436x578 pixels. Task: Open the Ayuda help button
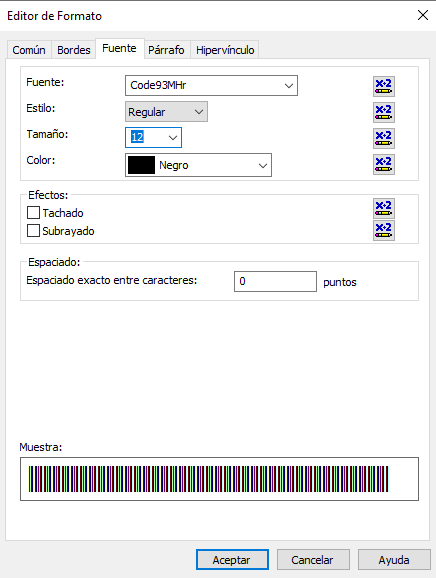tap(394, 560)
